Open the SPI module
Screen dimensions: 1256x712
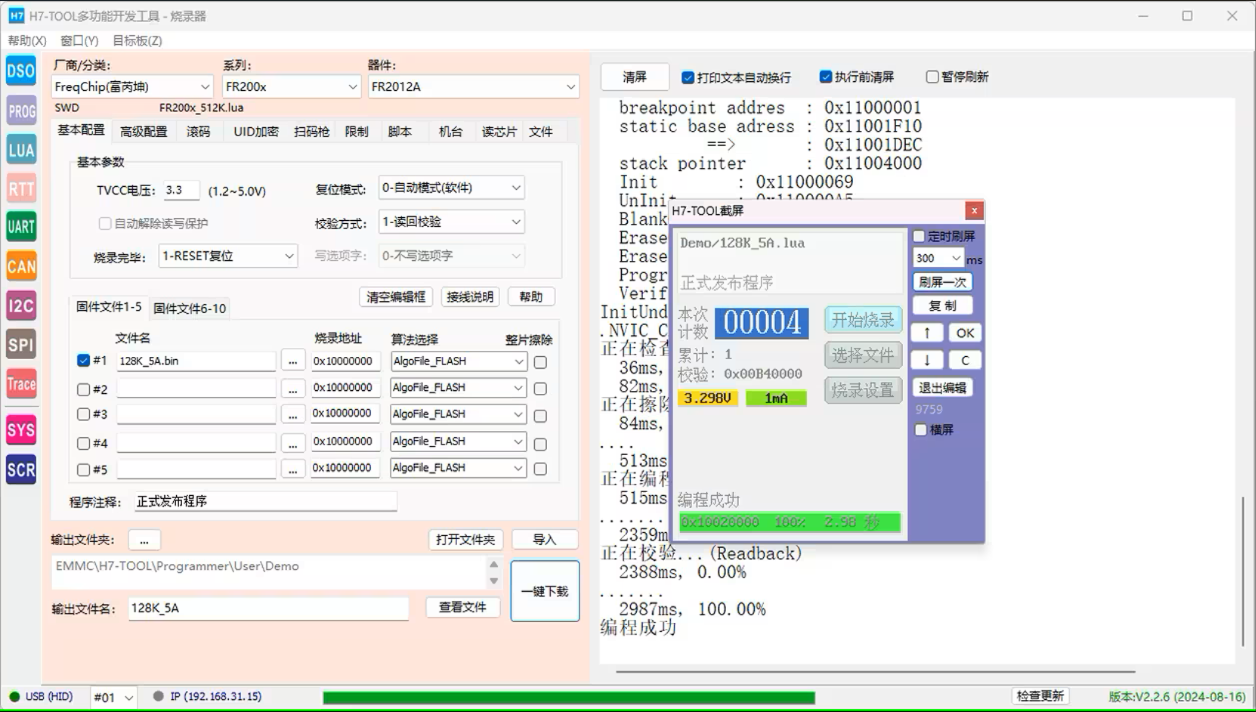point(21,345)
